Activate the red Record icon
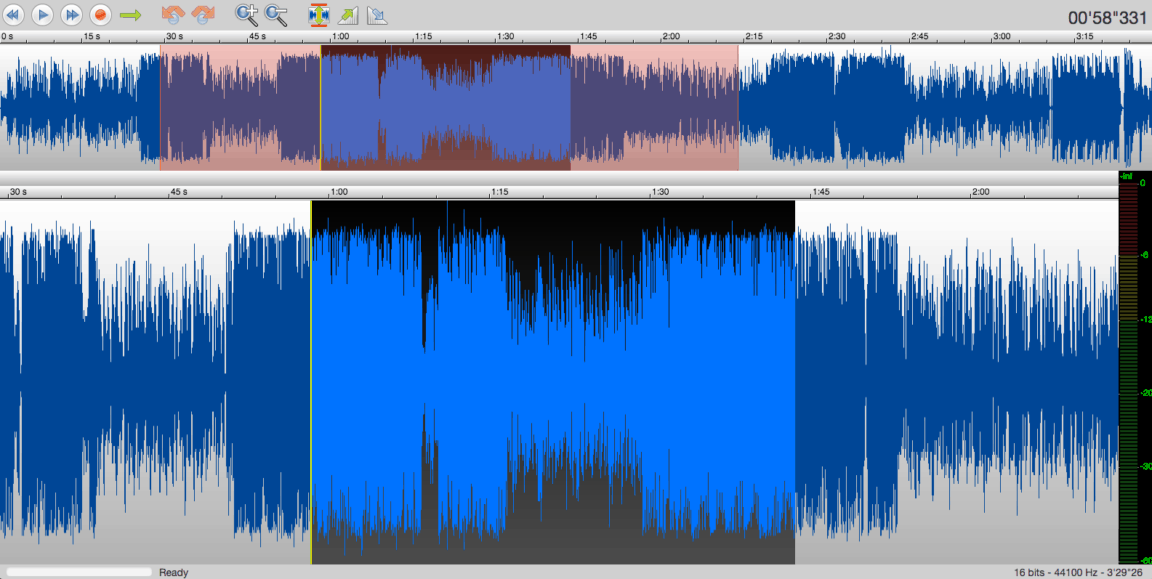Image resolution: width=1152 pixels, height=579 pixels. coord(99,15)
